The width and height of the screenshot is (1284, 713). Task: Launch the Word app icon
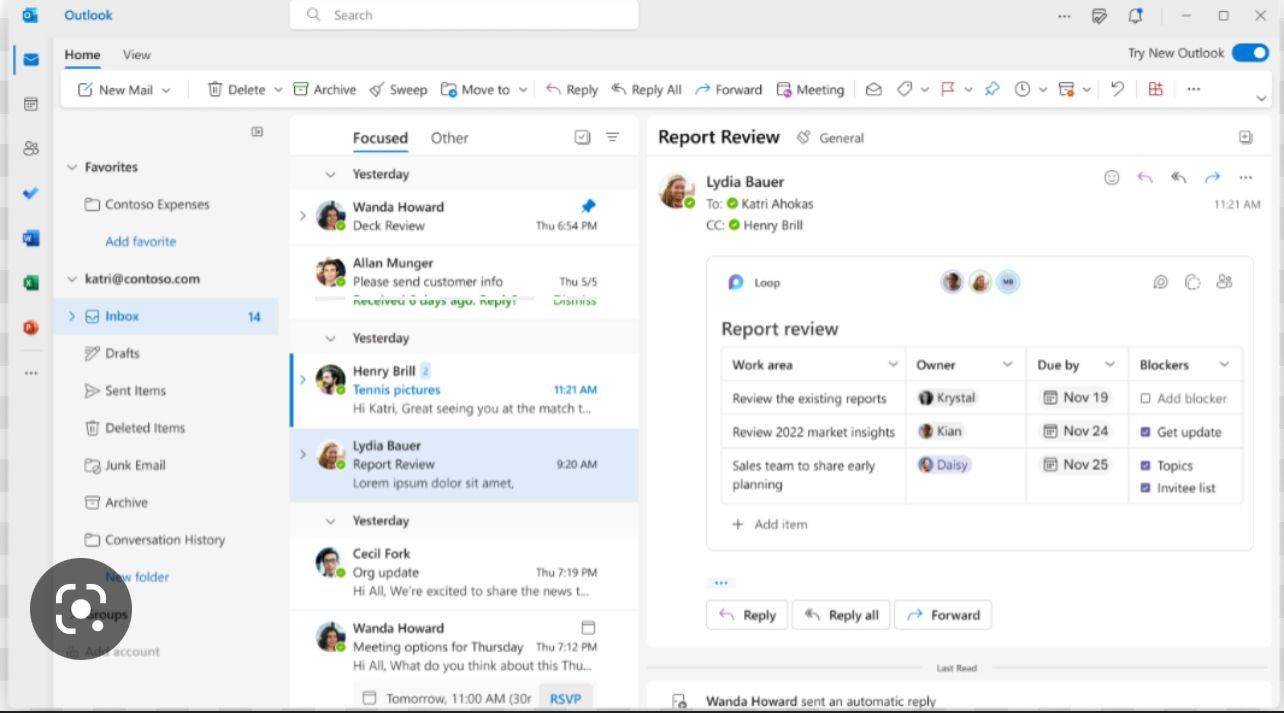31,238
